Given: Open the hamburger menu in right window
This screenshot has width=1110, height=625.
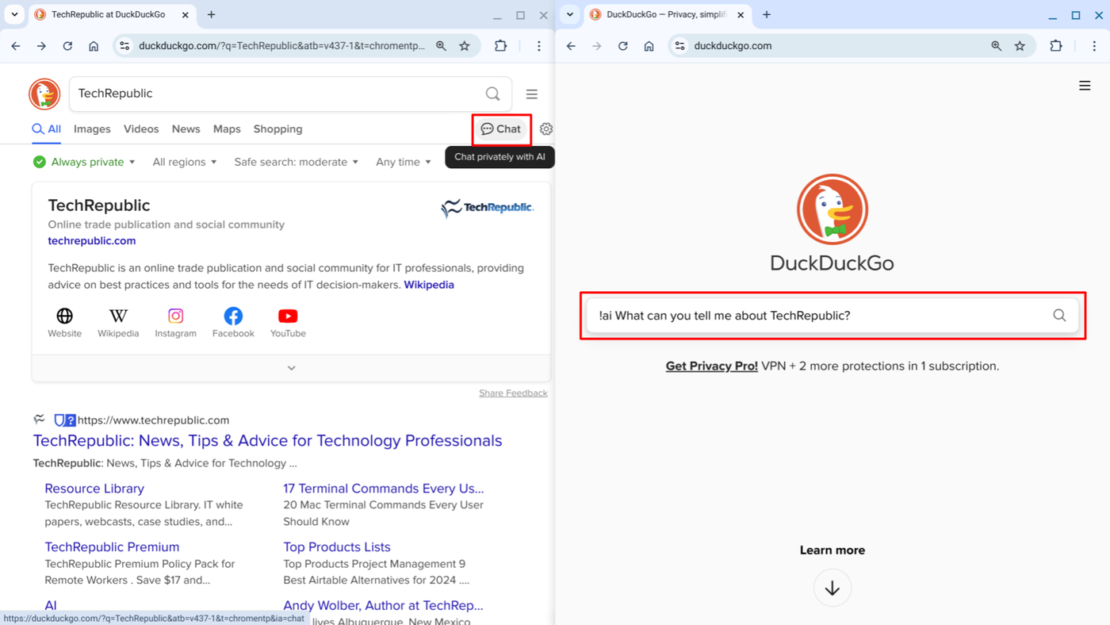Looking at the screenshot, I should 1085,85.
